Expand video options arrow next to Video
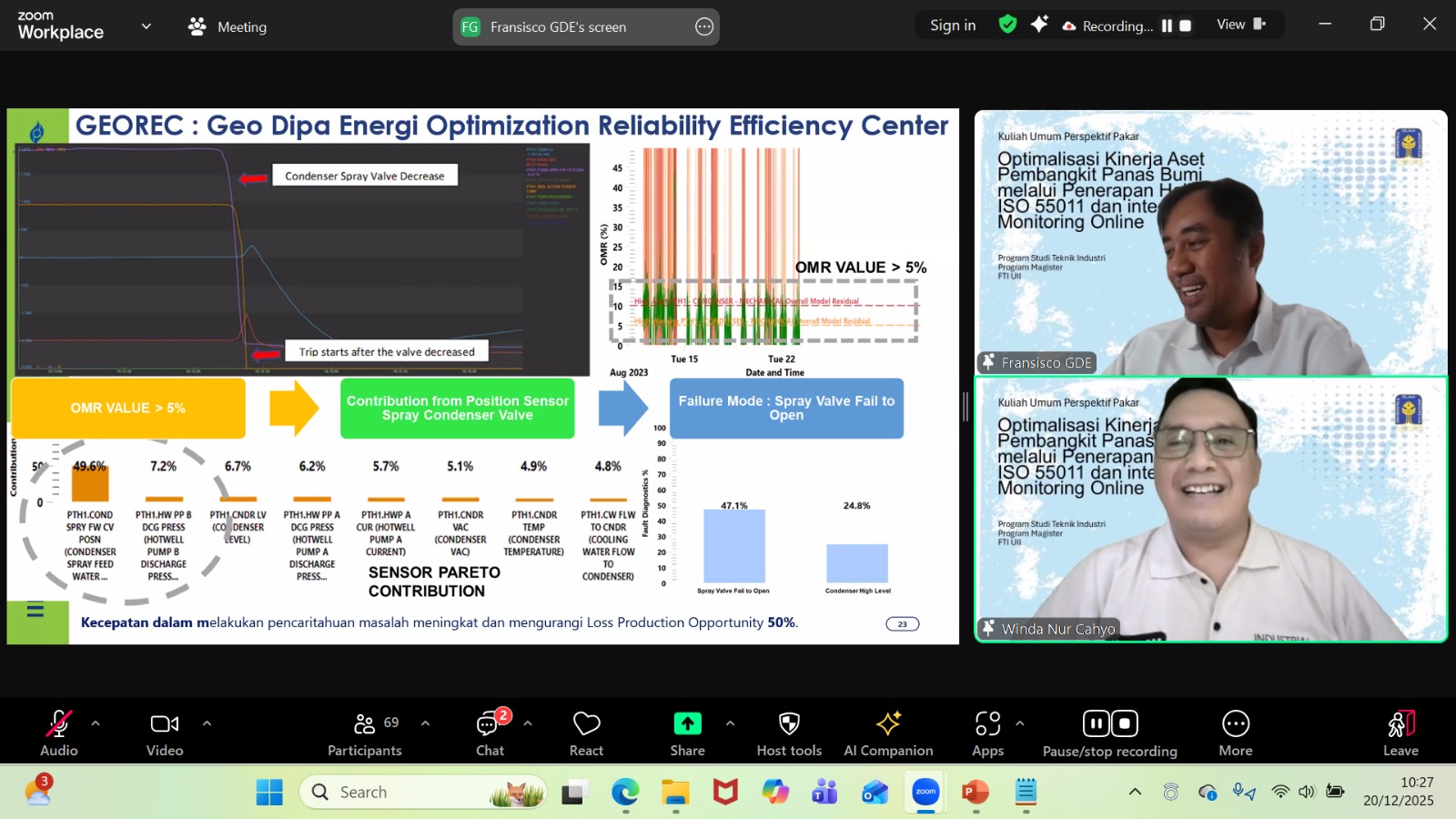 [x=207, y=723]
